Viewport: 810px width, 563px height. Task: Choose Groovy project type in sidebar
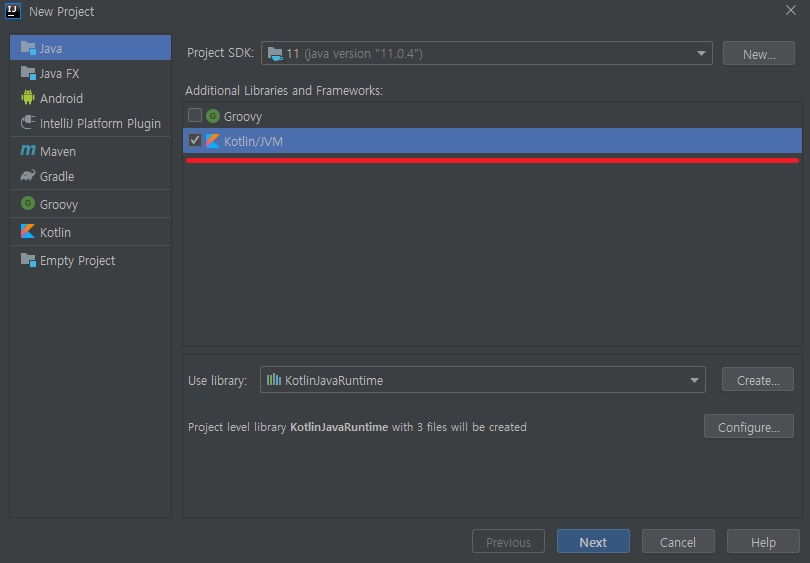click(x=90, y=204)
